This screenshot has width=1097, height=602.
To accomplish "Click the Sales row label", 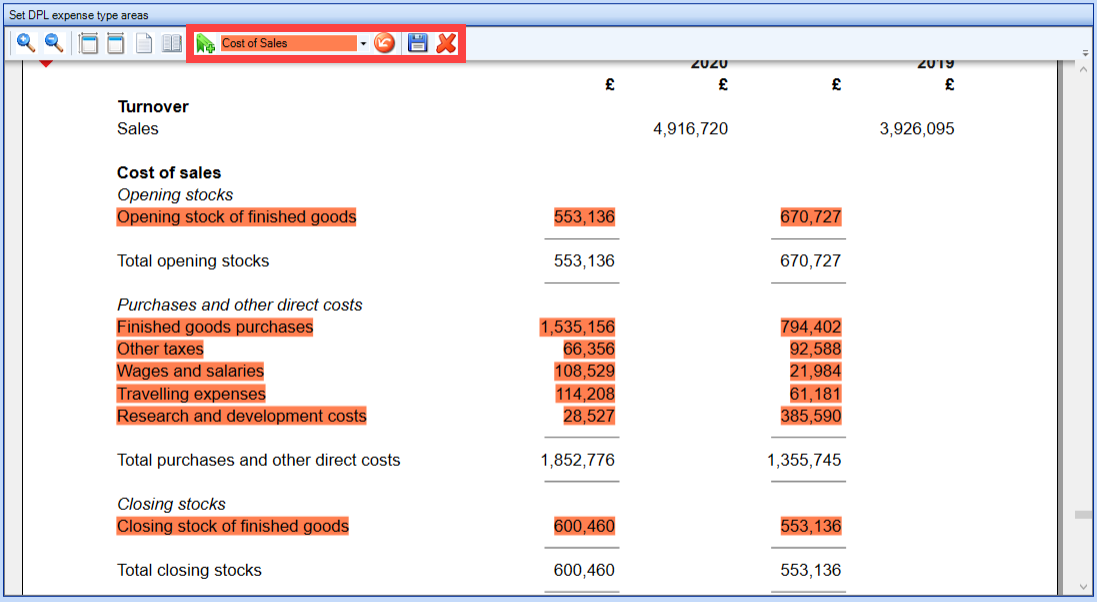I will click(x=138, y=129).
